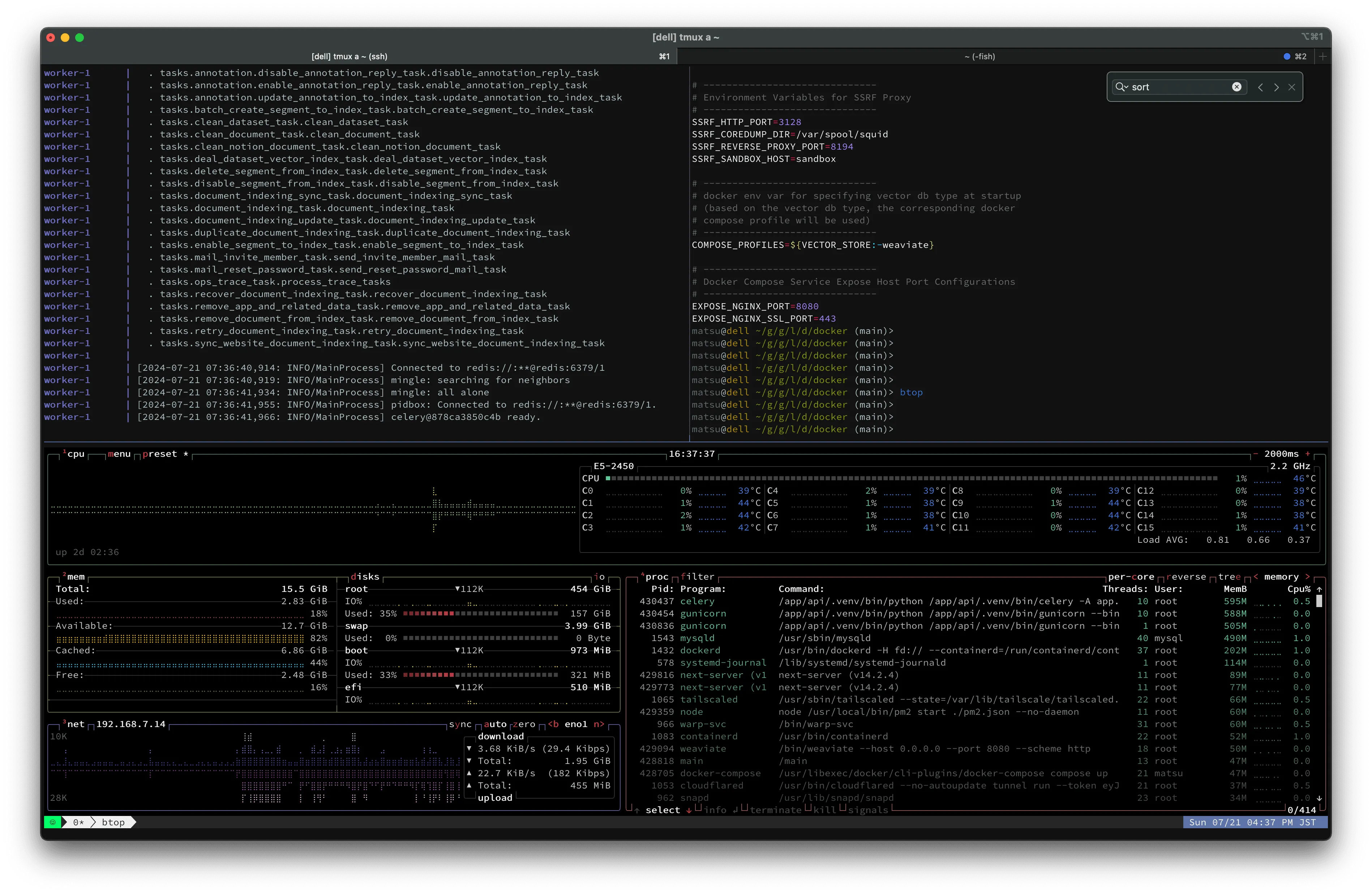The width and height of the screenshot is (1372, 894).
Task: Add a new terminal tab
Action: point(1322,56)
